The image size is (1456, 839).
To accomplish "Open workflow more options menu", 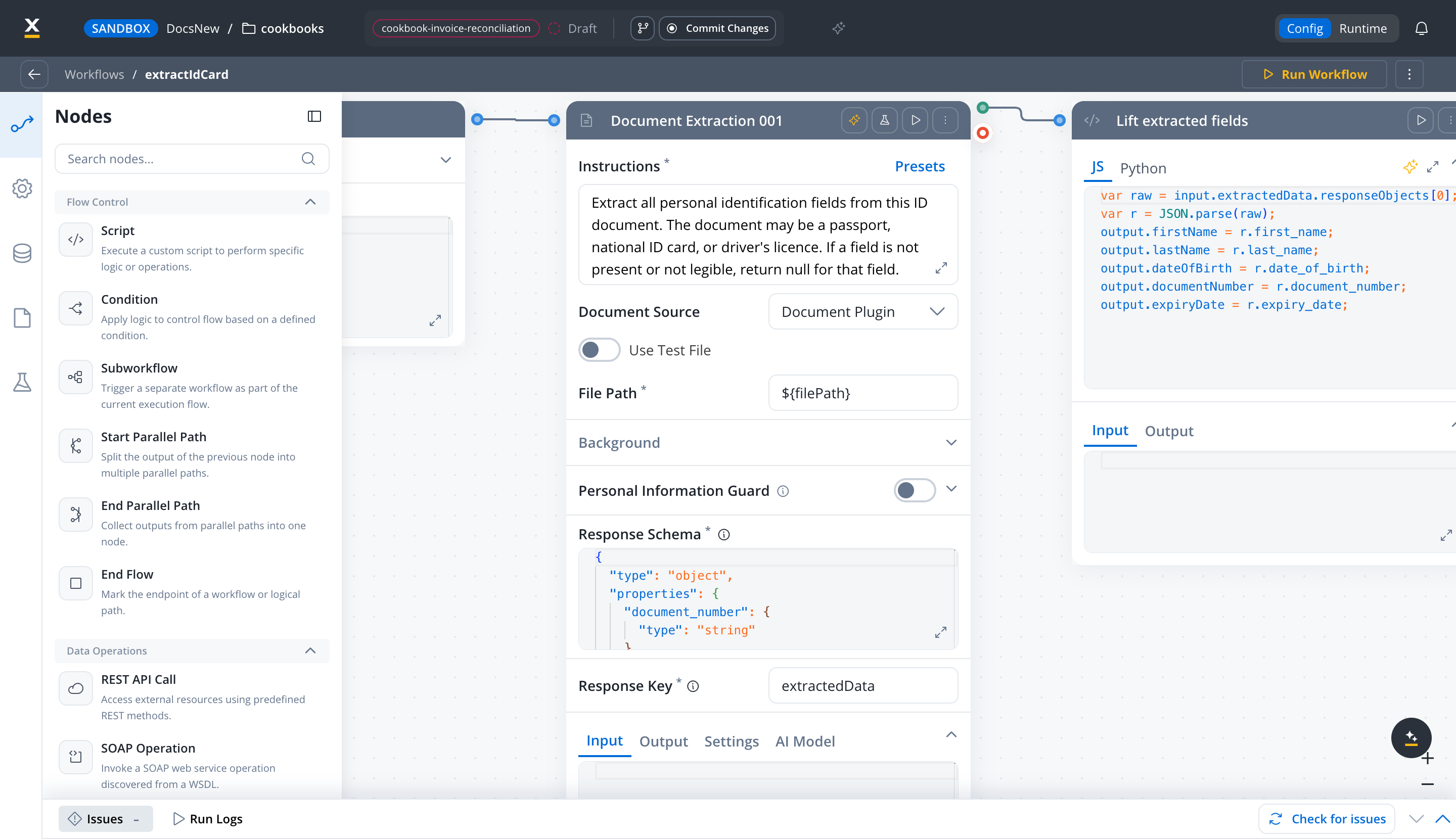I will coord(1409,74).
